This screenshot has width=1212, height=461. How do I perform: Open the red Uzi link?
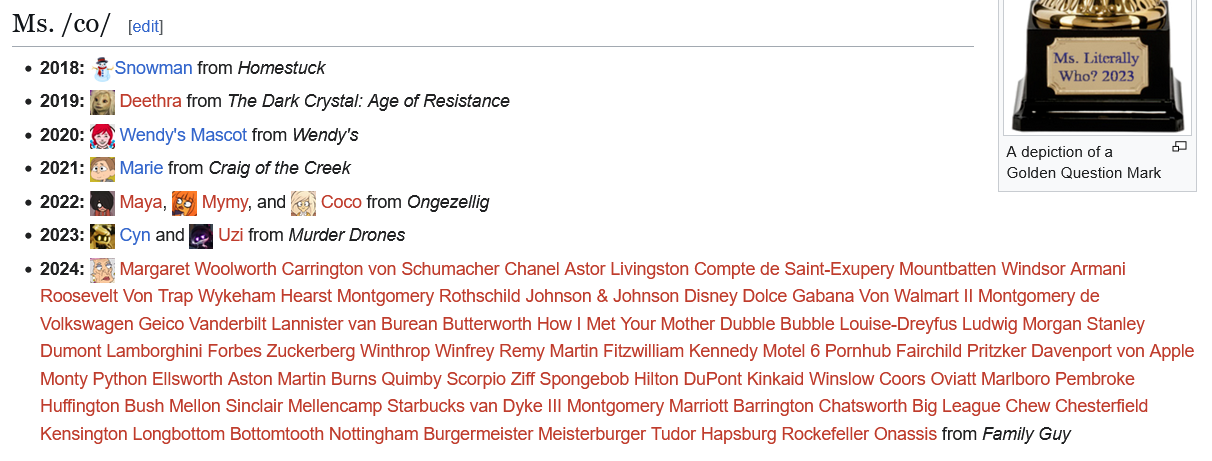tap(231, 235)
